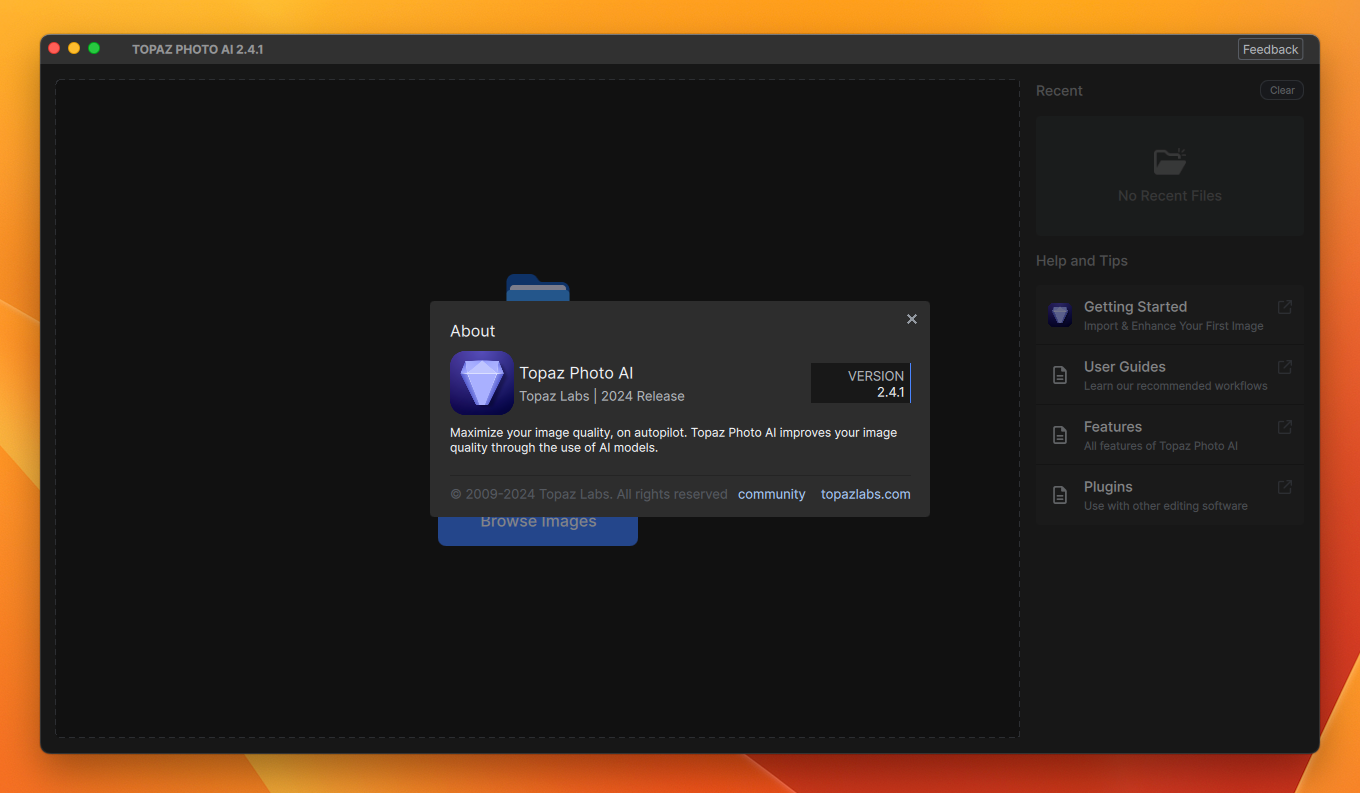Click the blue folder icon behind dialog

pyautogui.click(x=538, y=287)
